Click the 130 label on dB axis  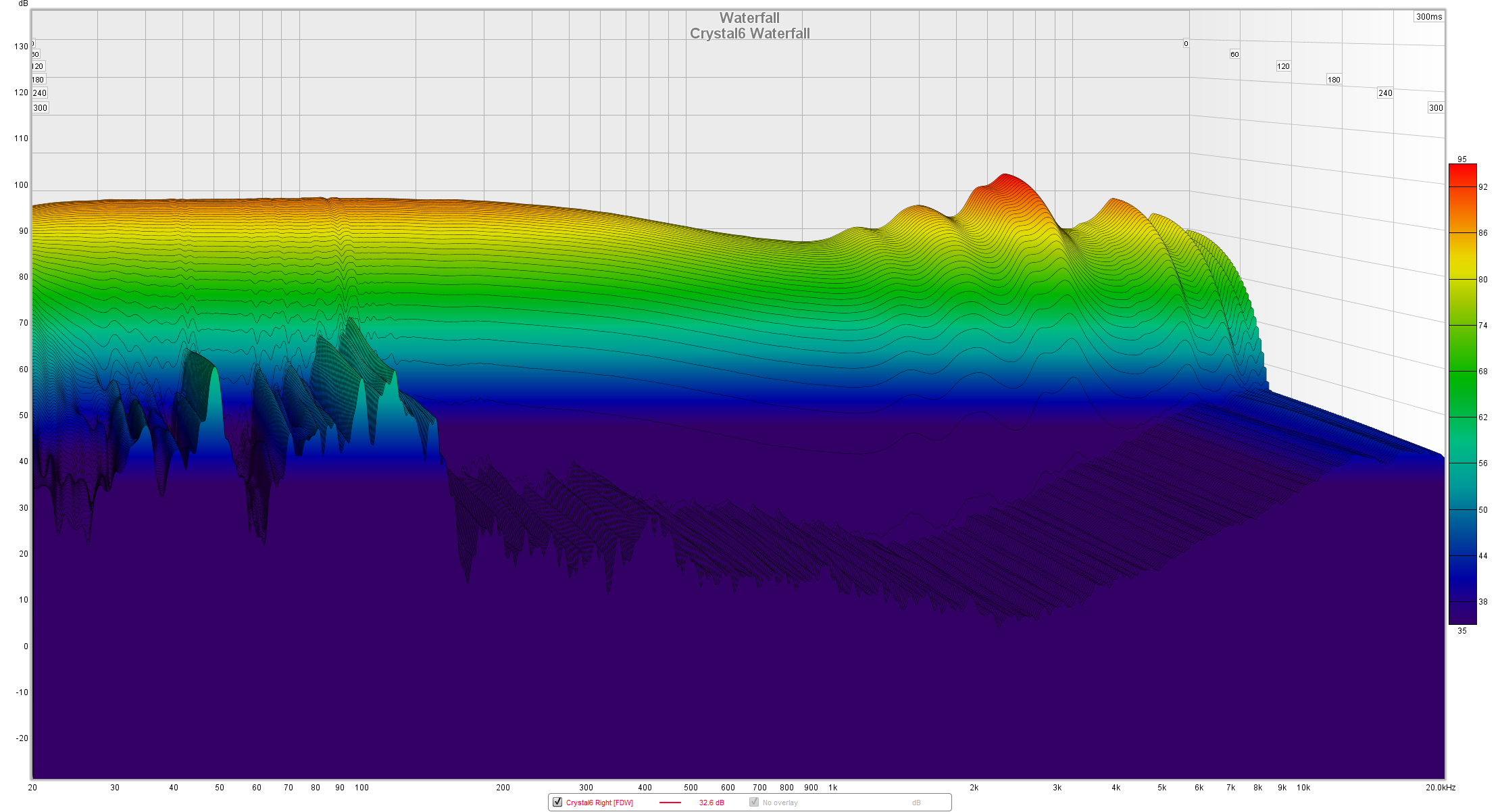pos(21,47)
